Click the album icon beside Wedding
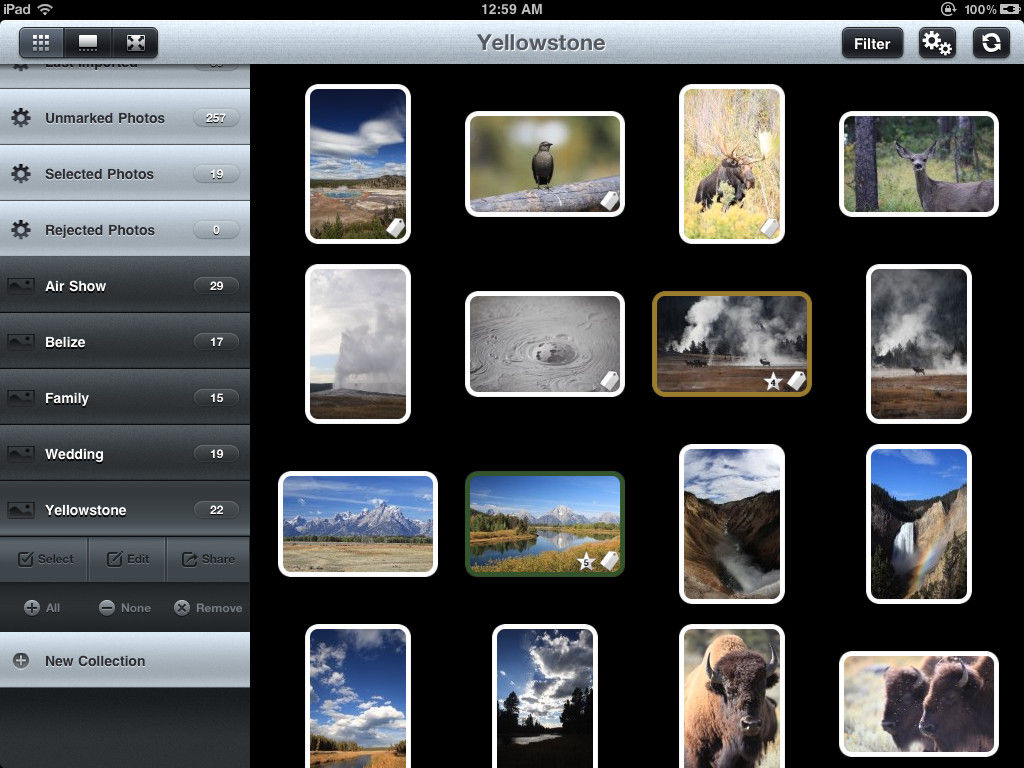This screenshot has height=768, width=1024. tap(20, 454)
